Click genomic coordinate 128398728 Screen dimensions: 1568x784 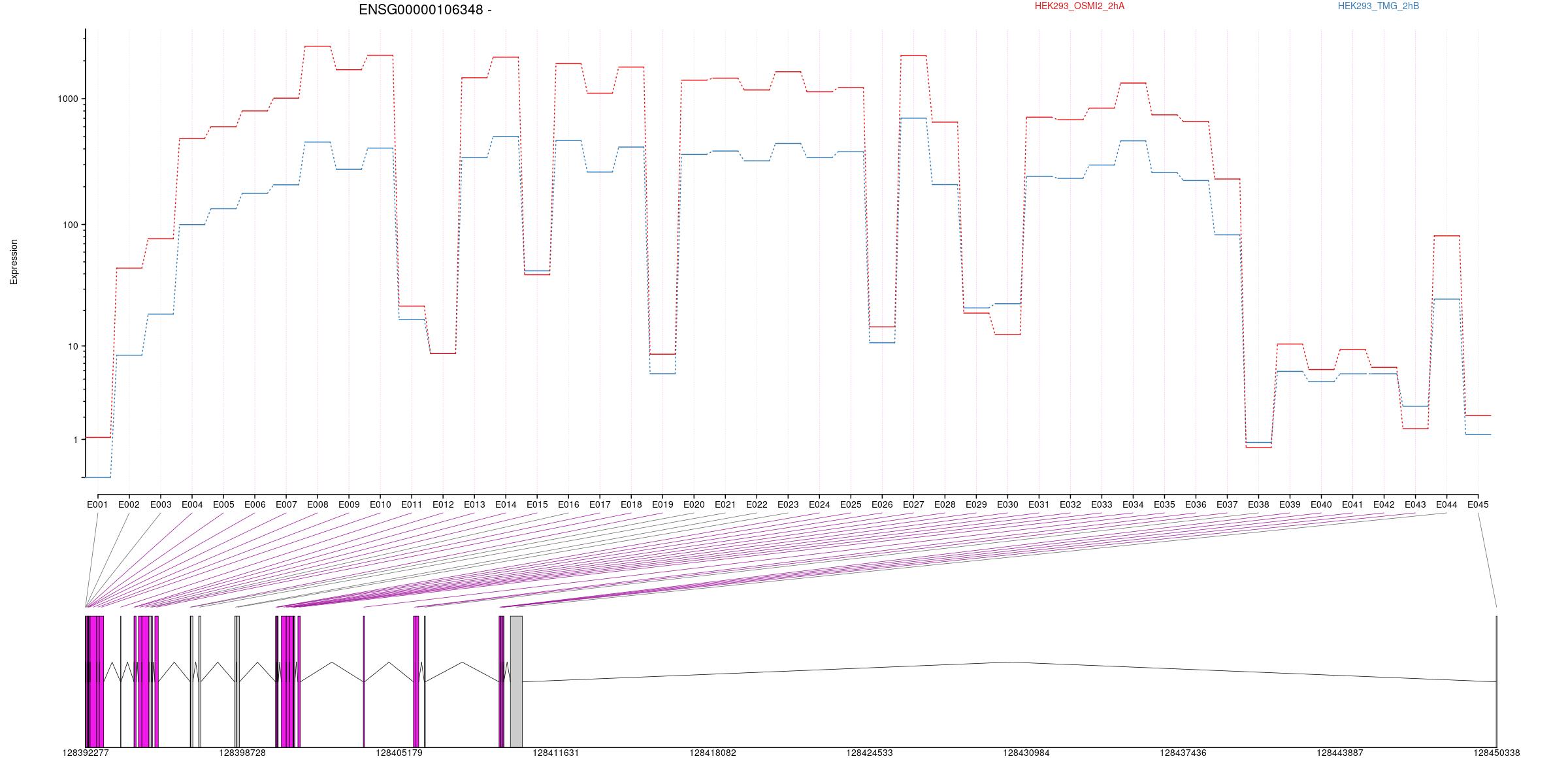click(x=242, y=753)
